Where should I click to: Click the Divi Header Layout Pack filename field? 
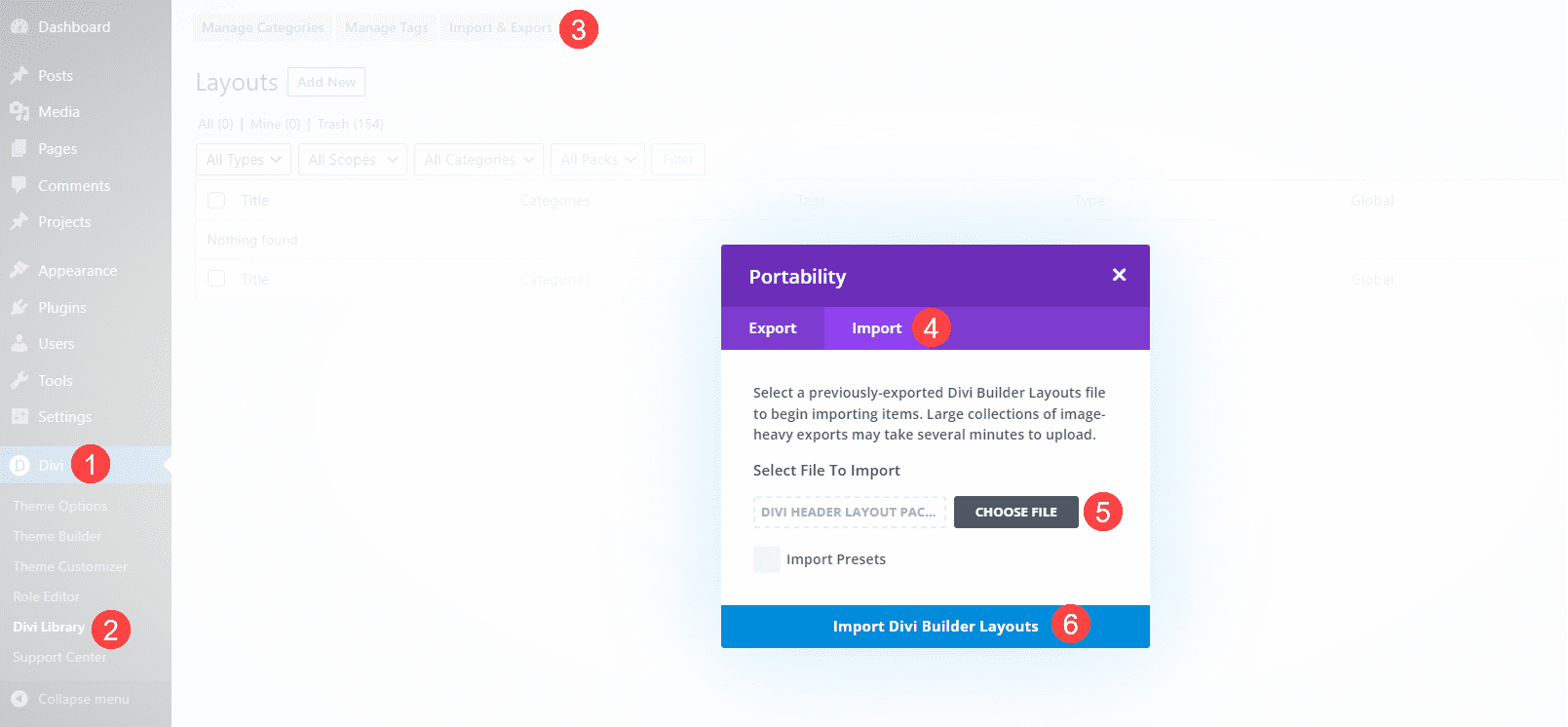[x=849, y=512]
